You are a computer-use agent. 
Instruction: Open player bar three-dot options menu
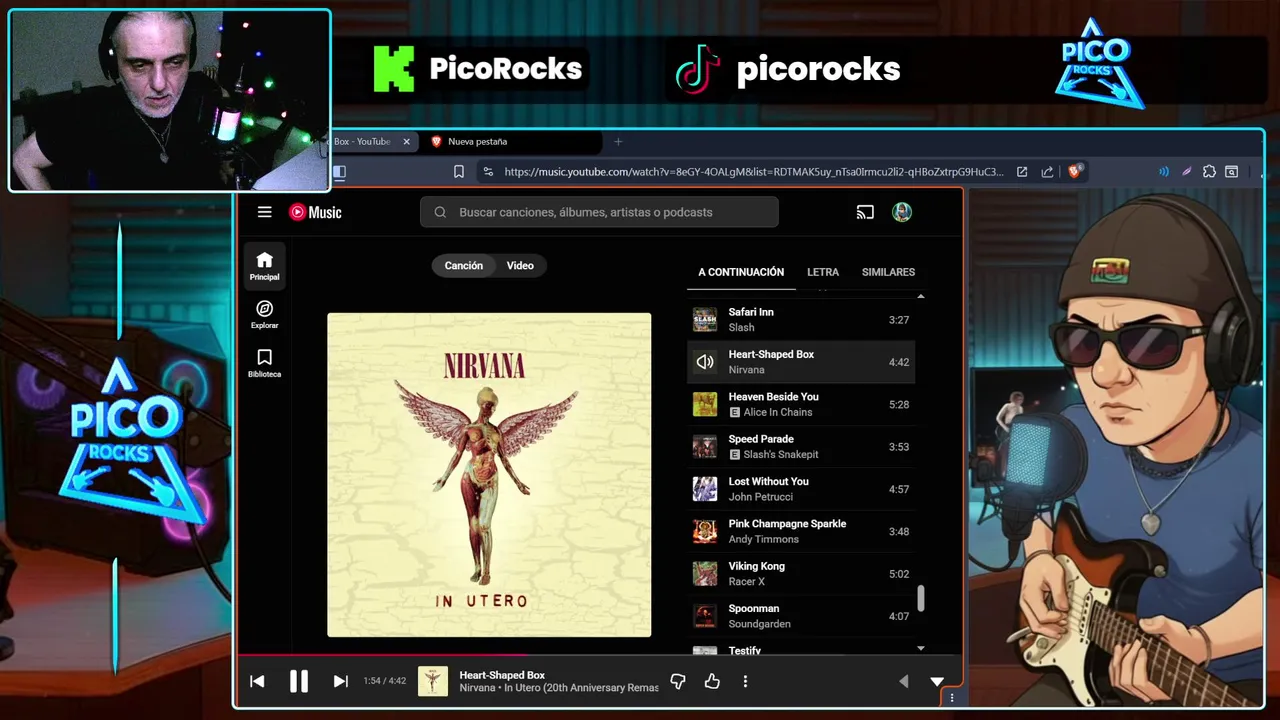tap(745, 681)
